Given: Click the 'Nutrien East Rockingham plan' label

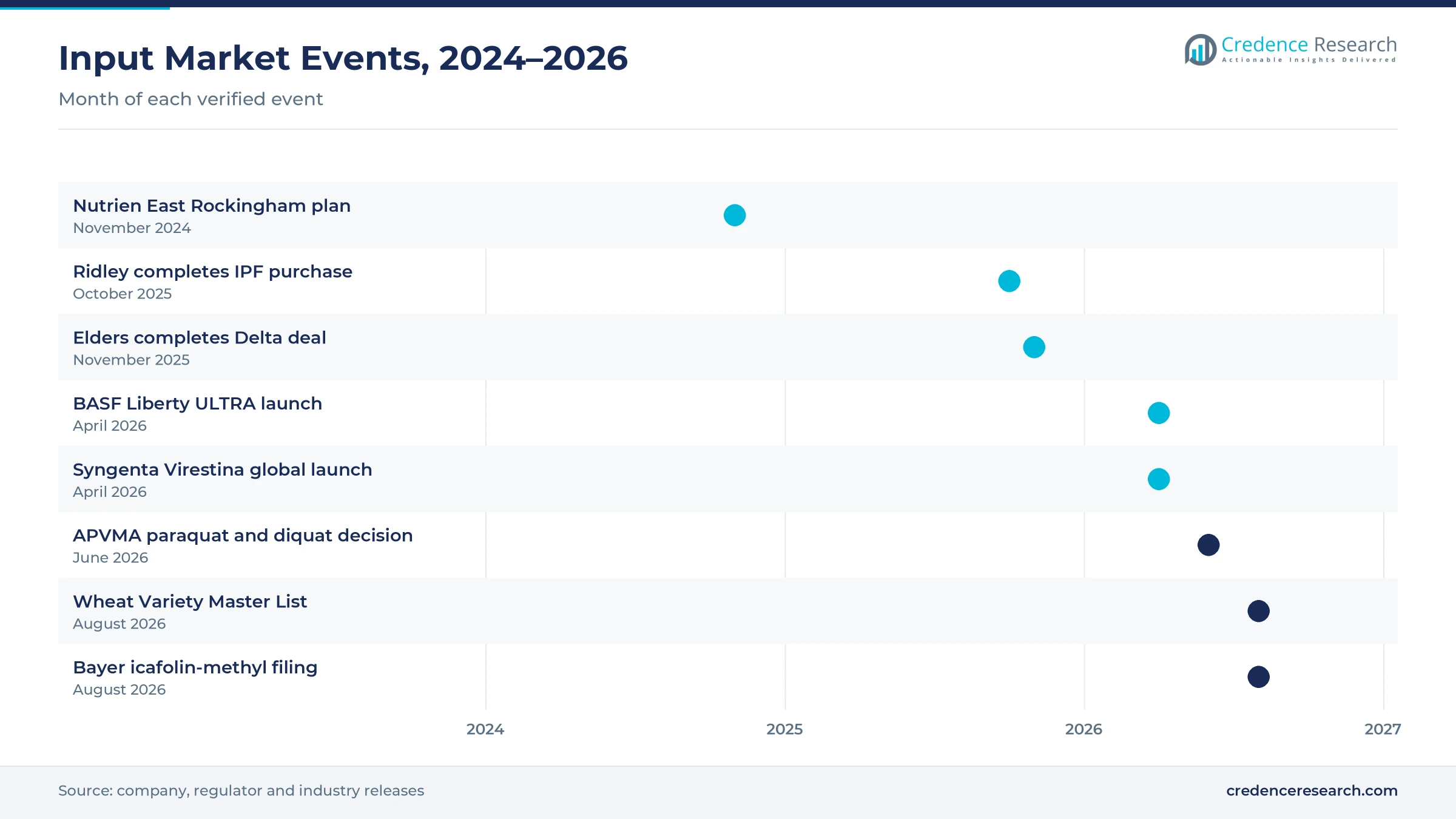Looking at the screenshot, I should pyautogui.click(x=212, y=206).
